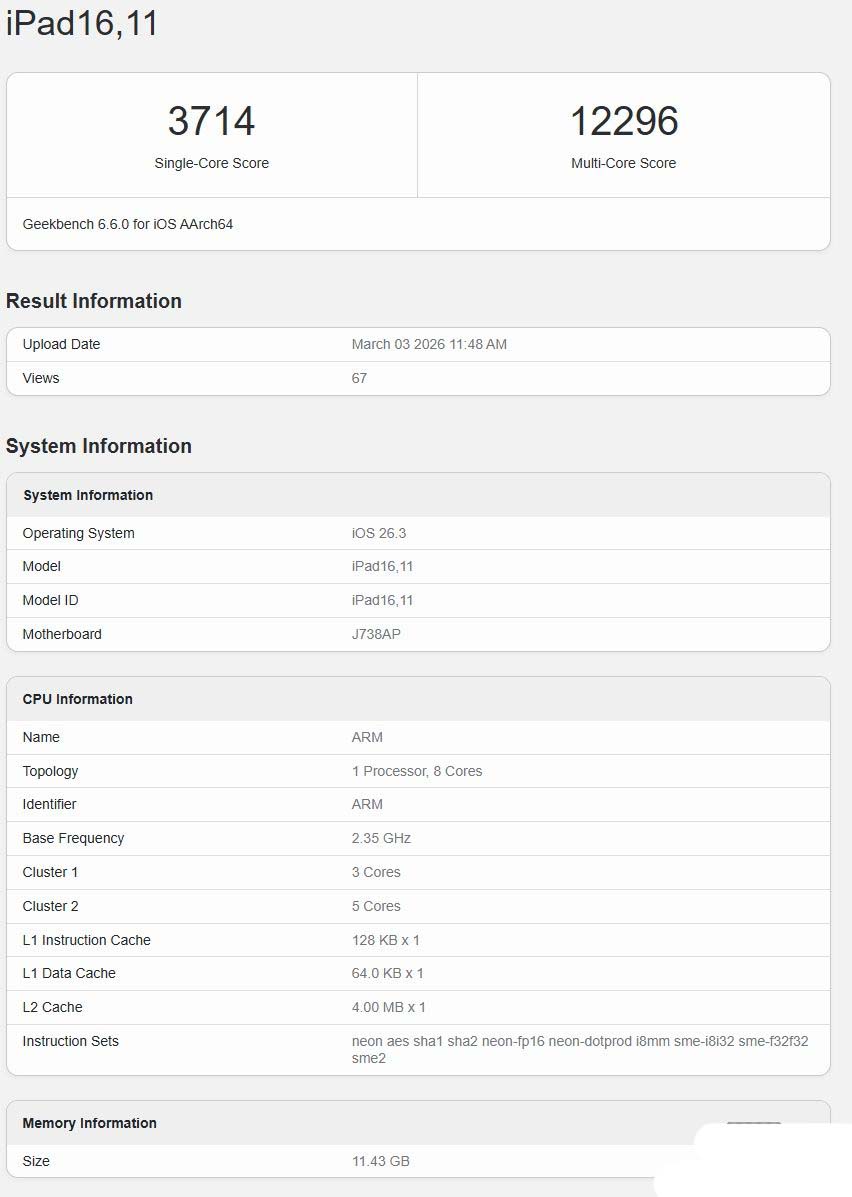This screenshot has height=1197, width=852.
Task: Click the Cluster 2 row label
Action: click(x=50, y=906)
